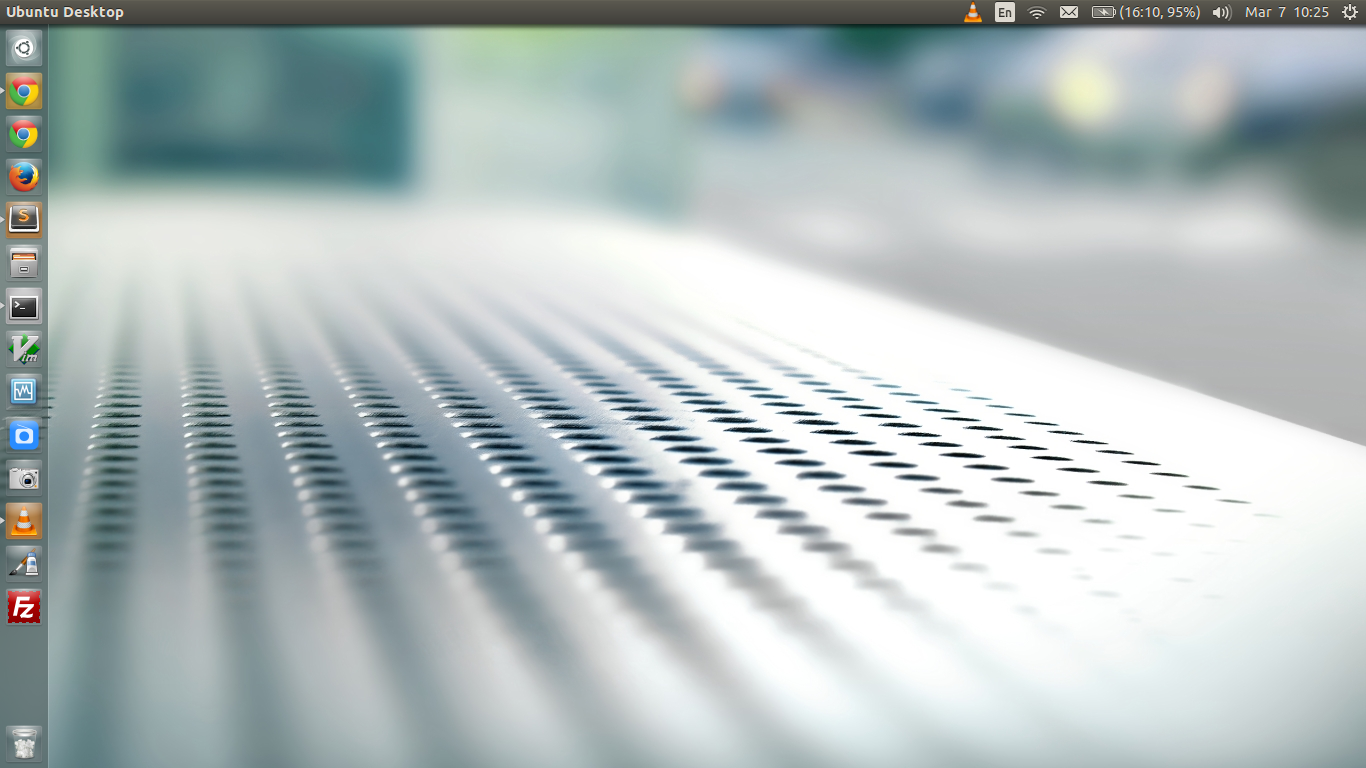
Task: Launch gVim from the launcher
Action: pyautogui.click(x=24, y=349)
